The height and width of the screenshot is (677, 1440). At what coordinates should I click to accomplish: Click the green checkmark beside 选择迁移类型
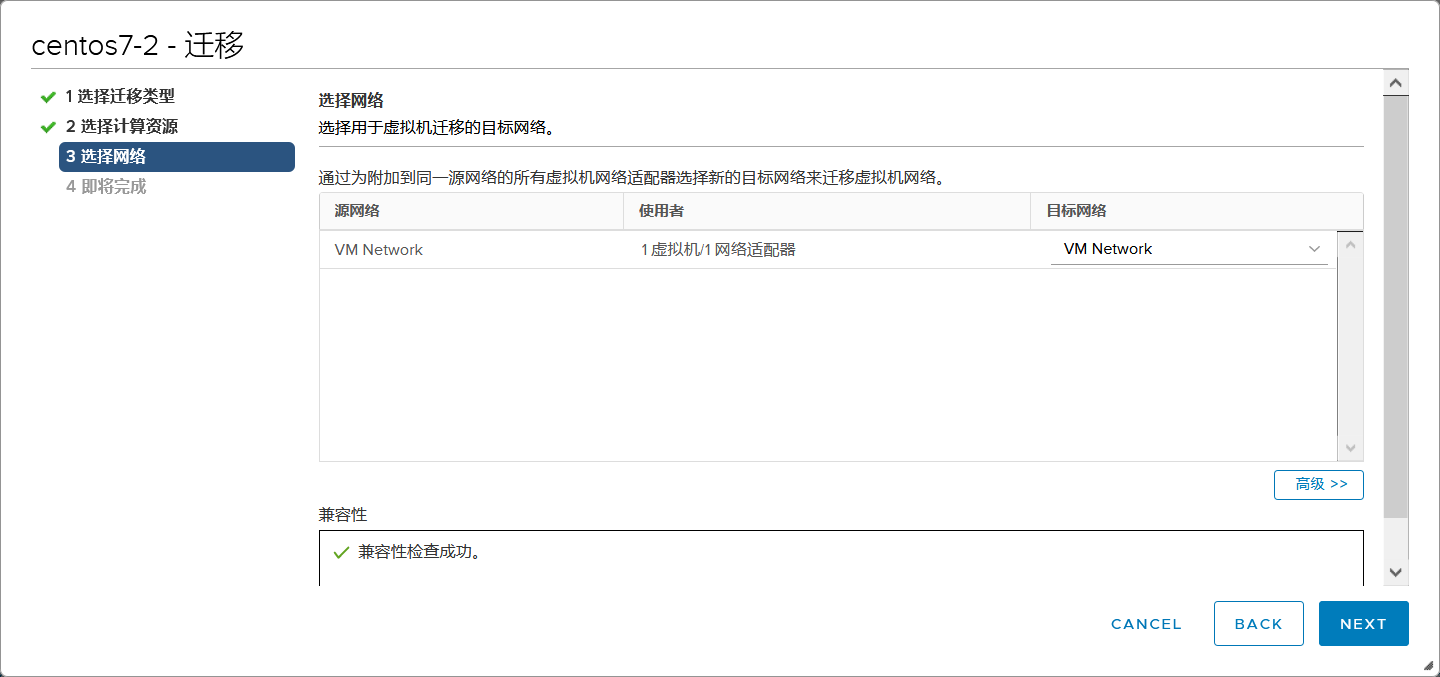click(47, 97)
